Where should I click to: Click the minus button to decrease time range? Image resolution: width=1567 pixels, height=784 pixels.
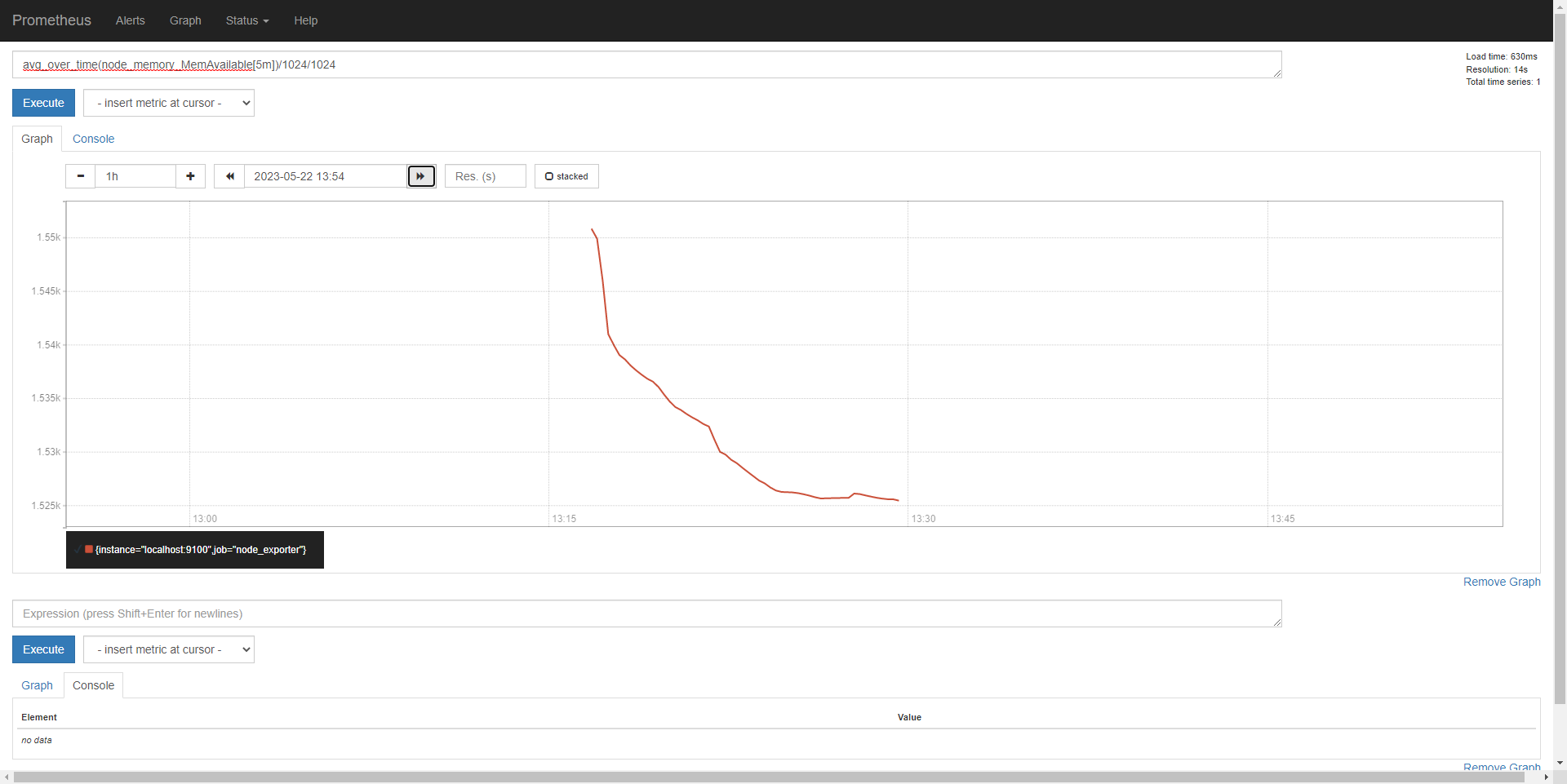pyautogui.click(x=80, y=176)
